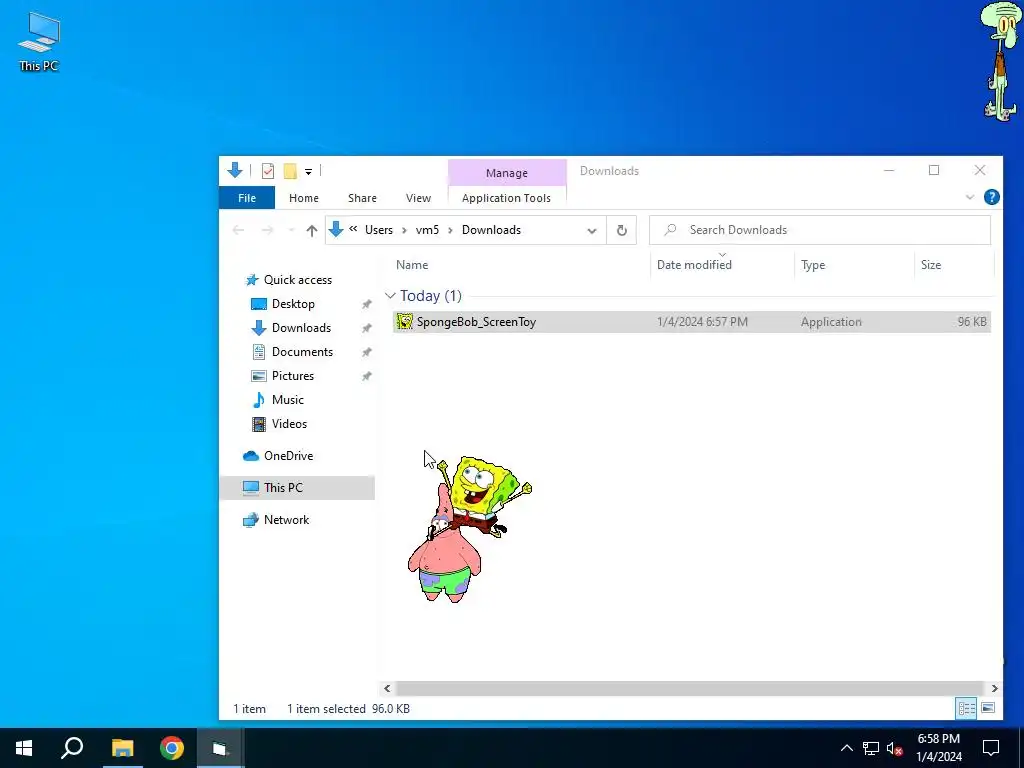Screen dimensions: 1024x768
Task: Click Users in the address path
Action: point(379,230)
